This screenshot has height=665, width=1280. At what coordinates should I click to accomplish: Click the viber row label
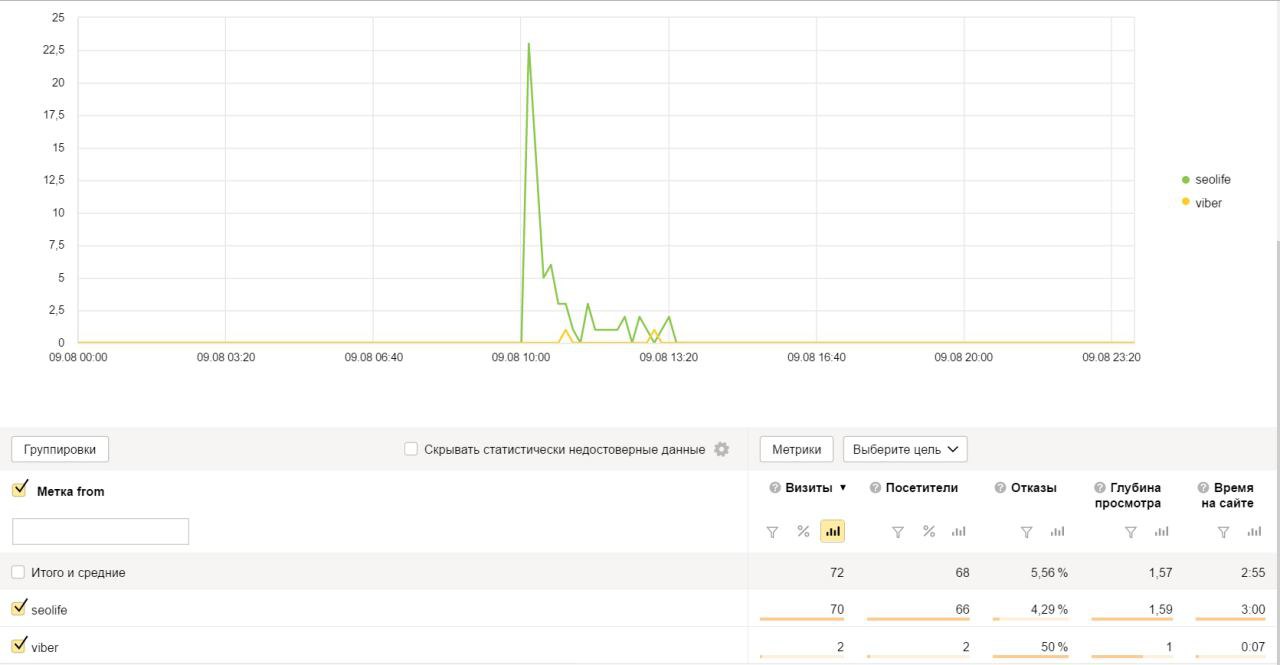pos(45,648)
